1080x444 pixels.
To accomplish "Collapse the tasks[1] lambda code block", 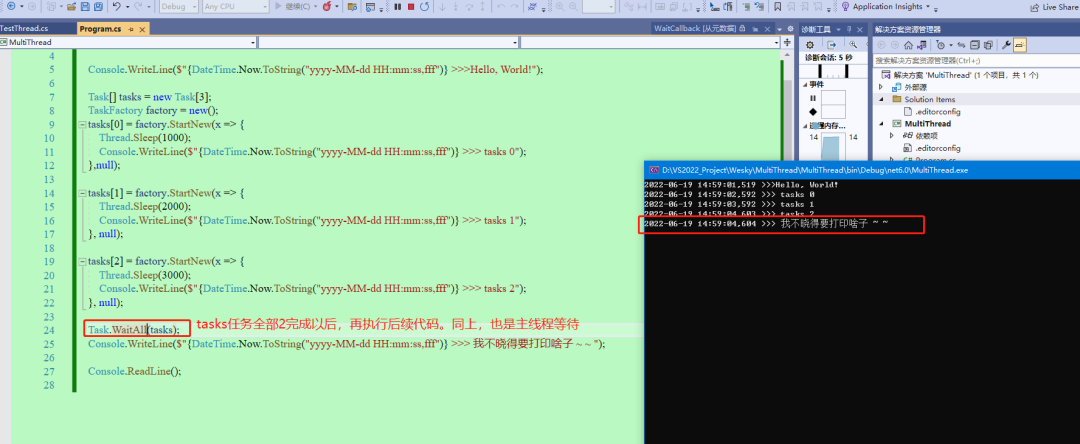I will [83, 193].
